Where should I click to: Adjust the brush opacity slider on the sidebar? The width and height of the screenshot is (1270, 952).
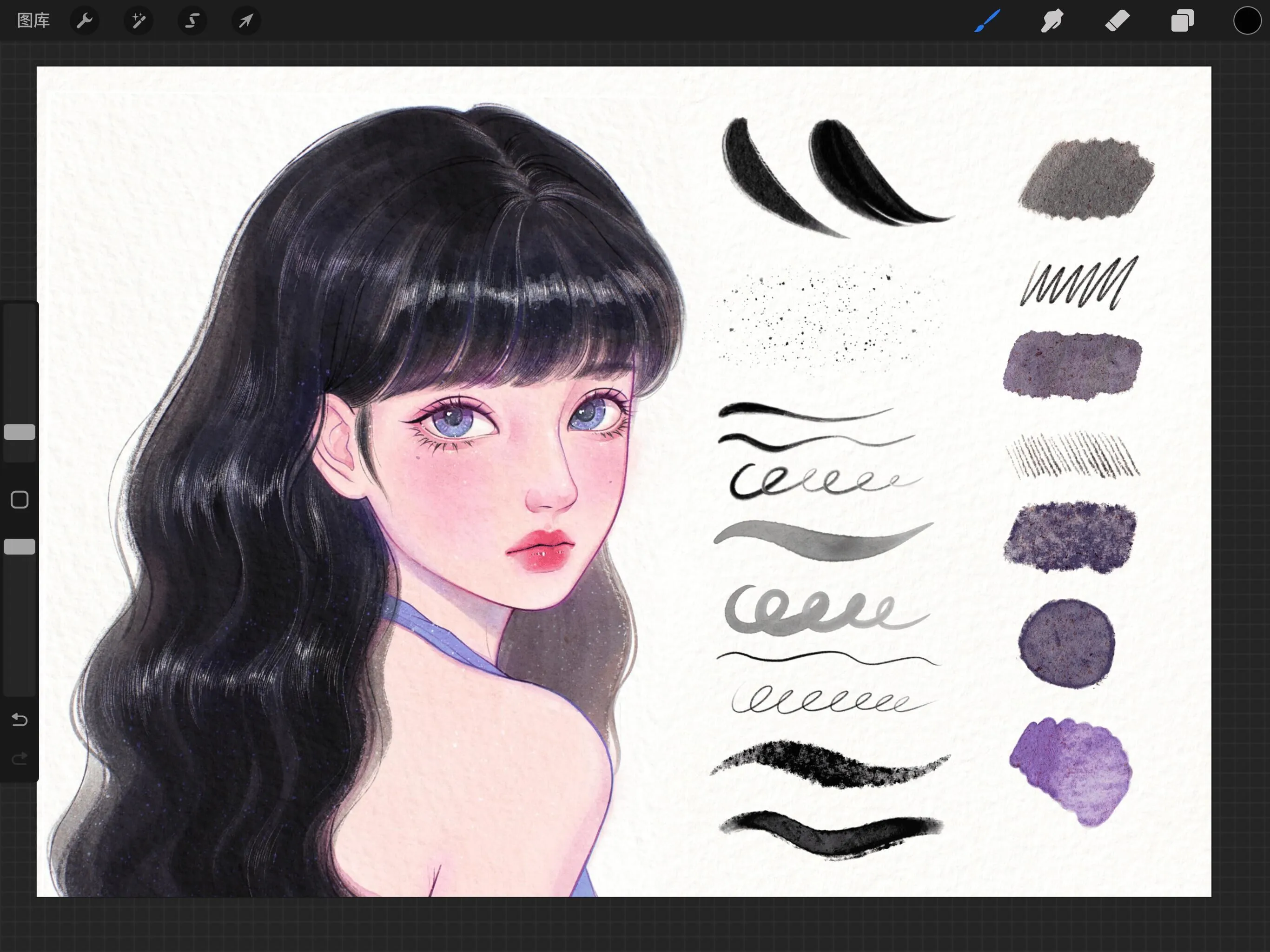[x=19, y=547]
